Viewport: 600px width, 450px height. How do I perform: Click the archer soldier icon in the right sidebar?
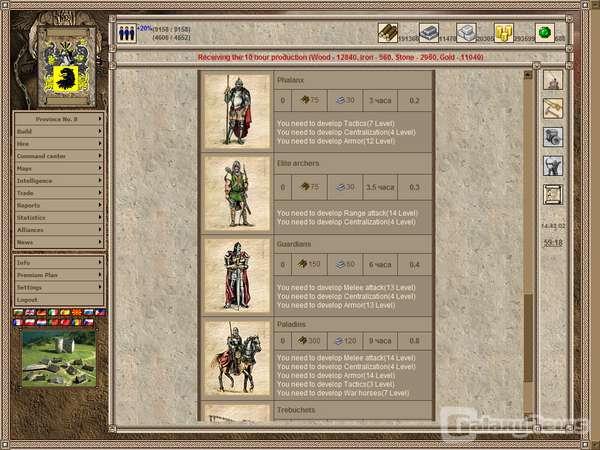(553, 166)
